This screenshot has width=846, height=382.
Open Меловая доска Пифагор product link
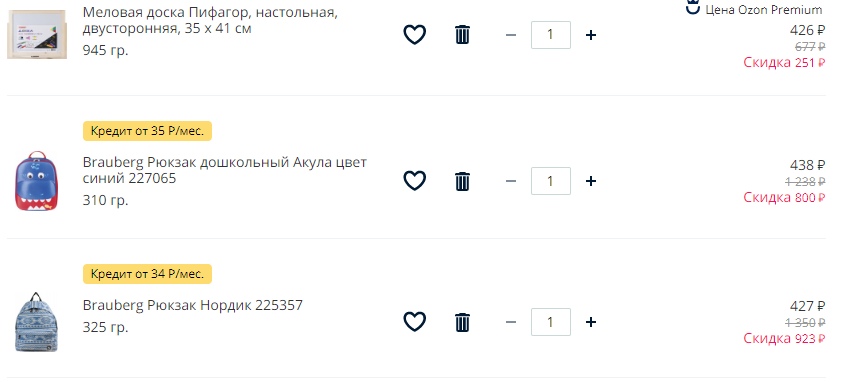click(210, 20)
